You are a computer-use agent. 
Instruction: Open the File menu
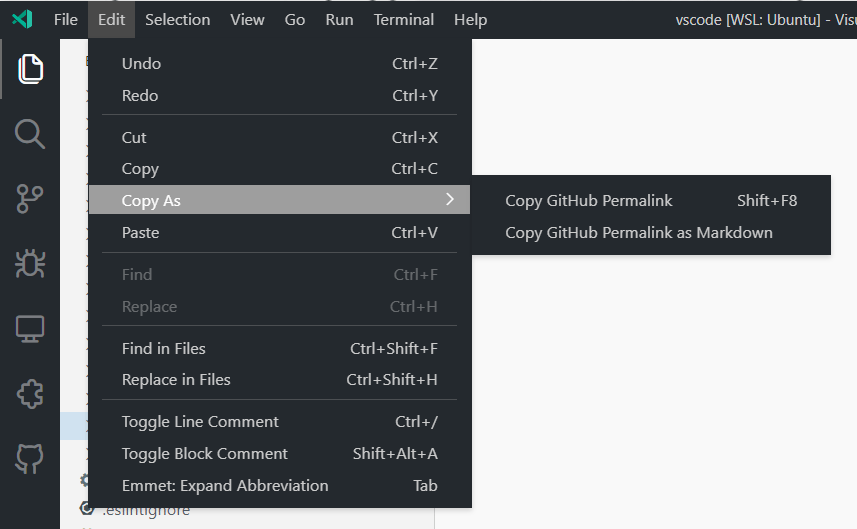[66, 19]
